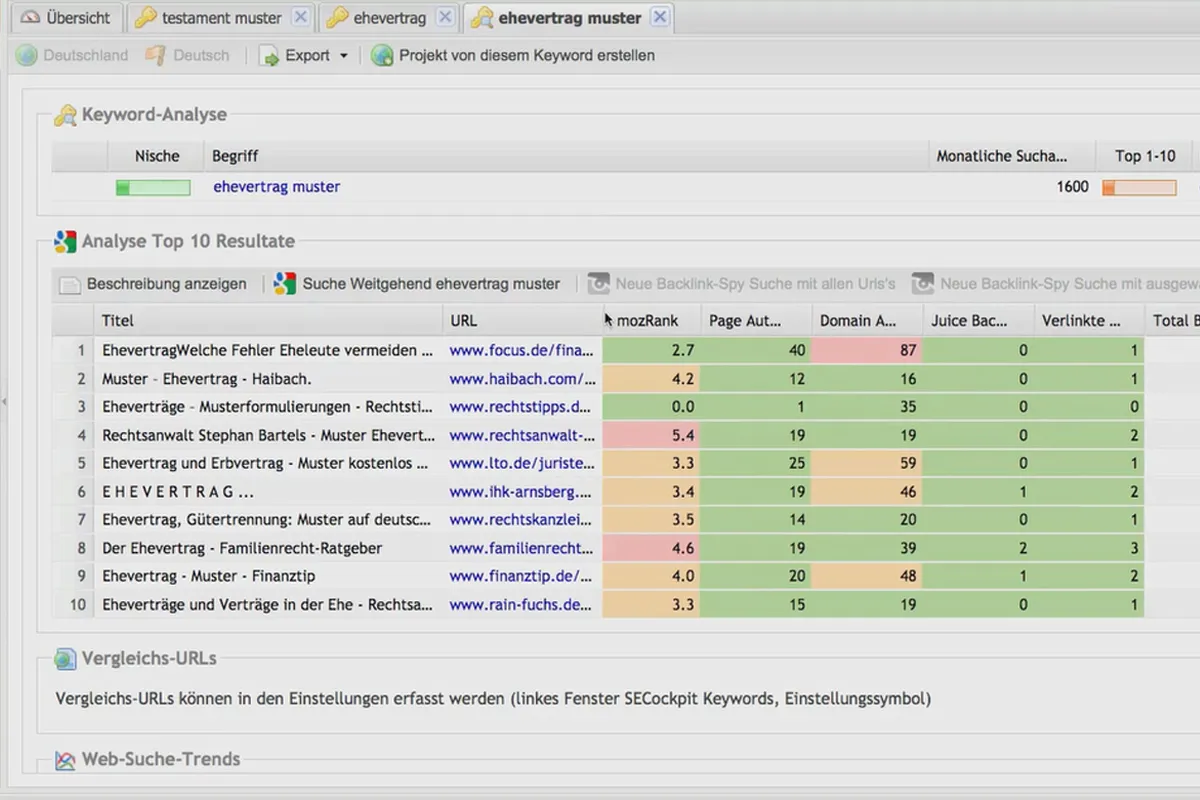Viewport: 1200px width, 800px height.
Task: Click the globe icon next to Projekt erstellen
Action: coord(381,56)
